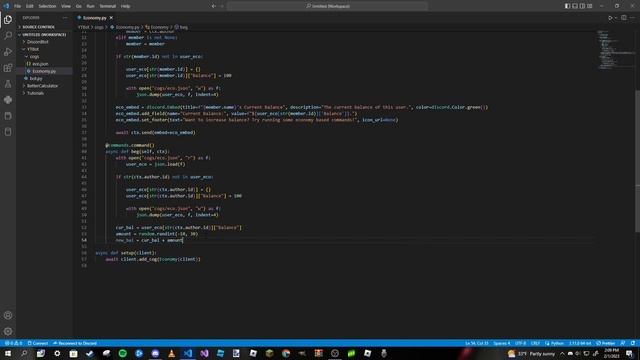Expand the DiscordBot folder
The image size is (640, 360).
click(44, 42)
